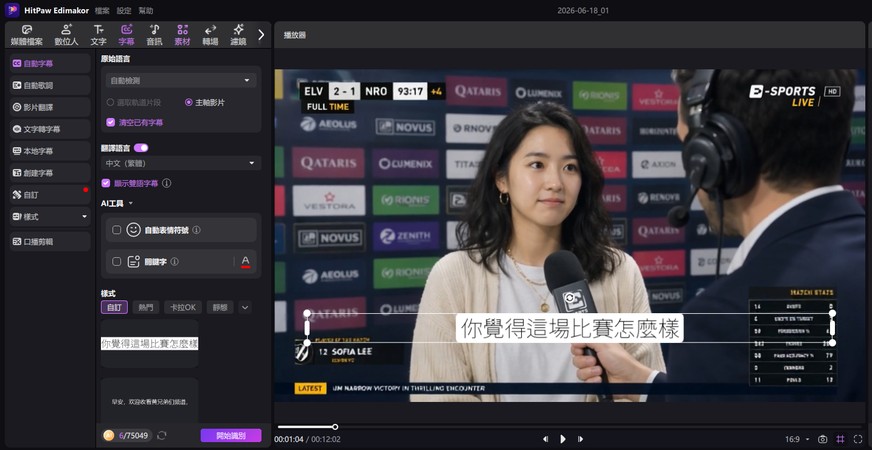Open the 16:9 aspect ratio dropdown

click(797, 439)
